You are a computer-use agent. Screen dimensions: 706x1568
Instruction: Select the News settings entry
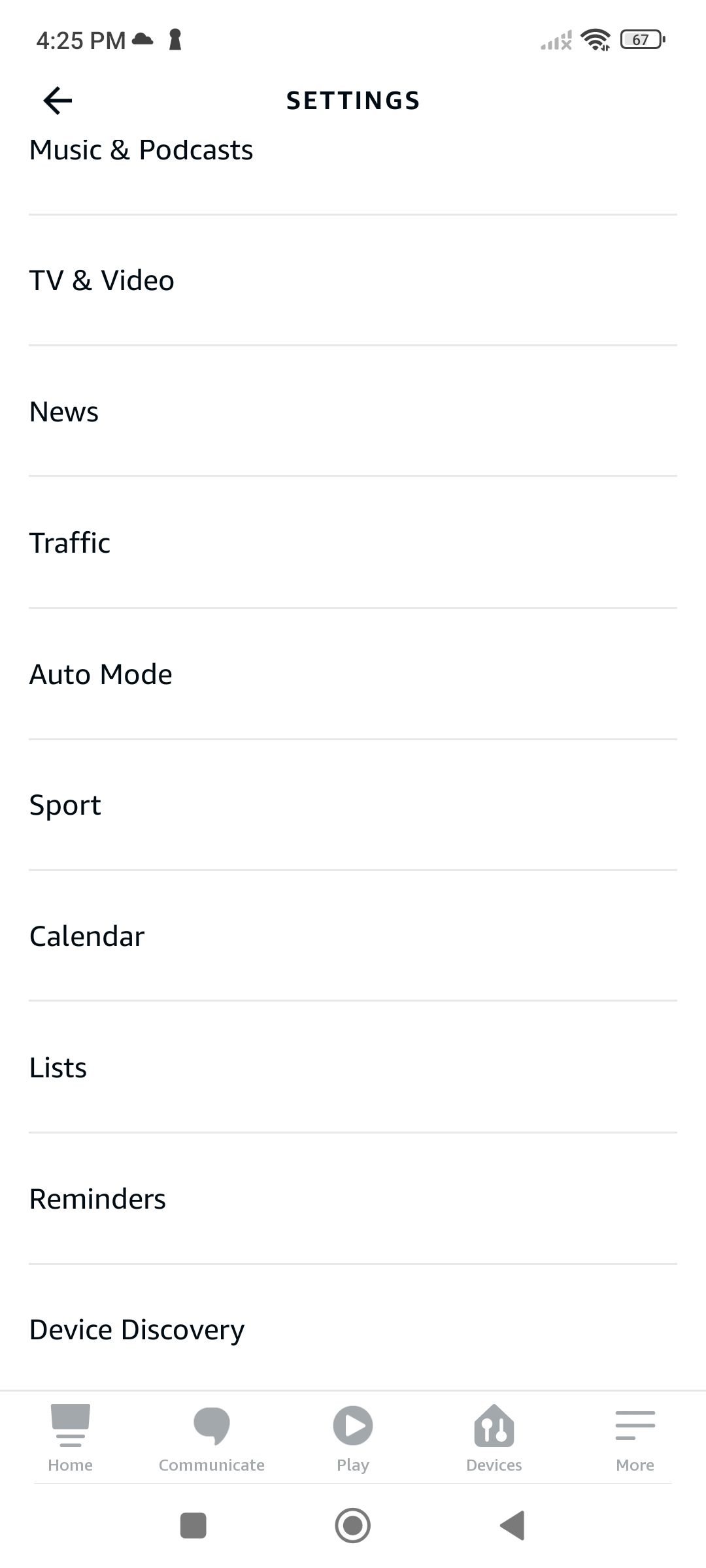pos(64,412)
